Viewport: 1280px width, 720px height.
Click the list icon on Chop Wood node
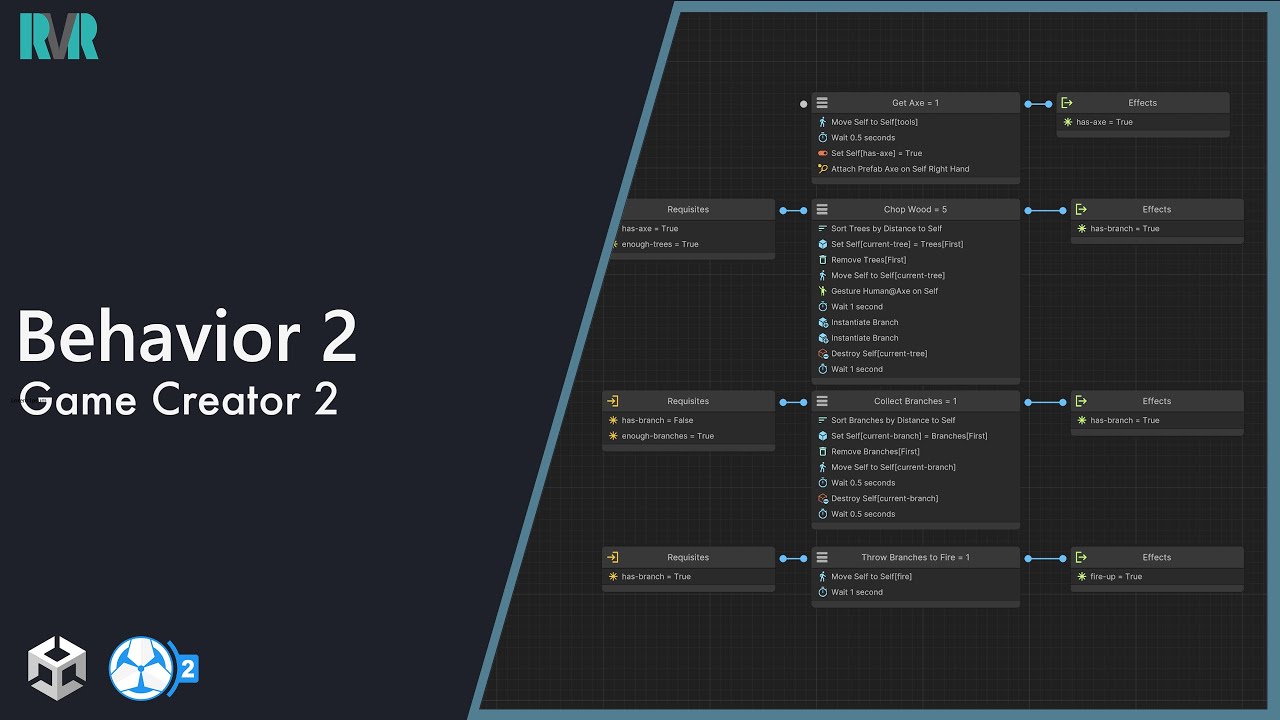click(x=822, y=210)
